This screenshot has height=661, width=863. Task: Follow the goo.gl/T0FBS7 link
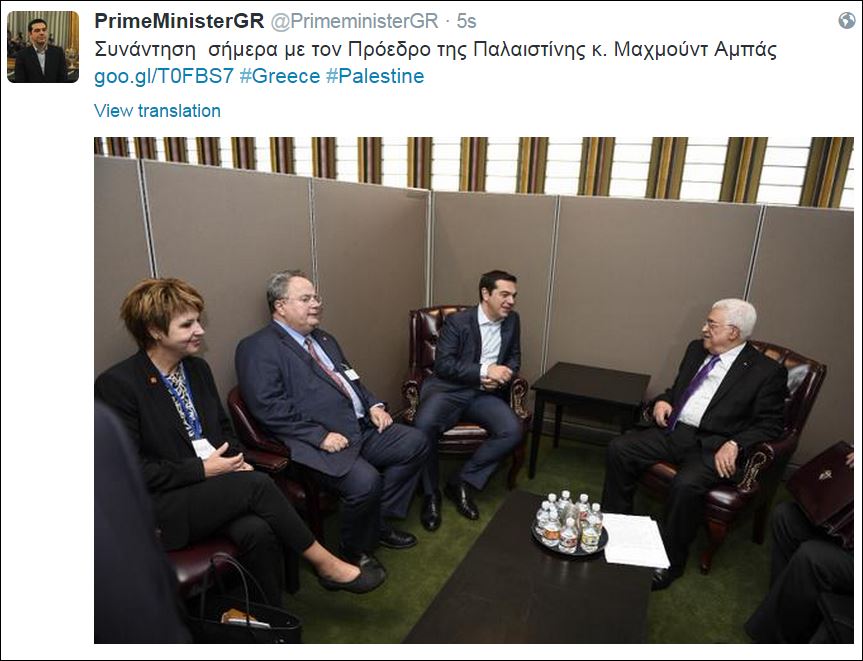click(163, 76)
